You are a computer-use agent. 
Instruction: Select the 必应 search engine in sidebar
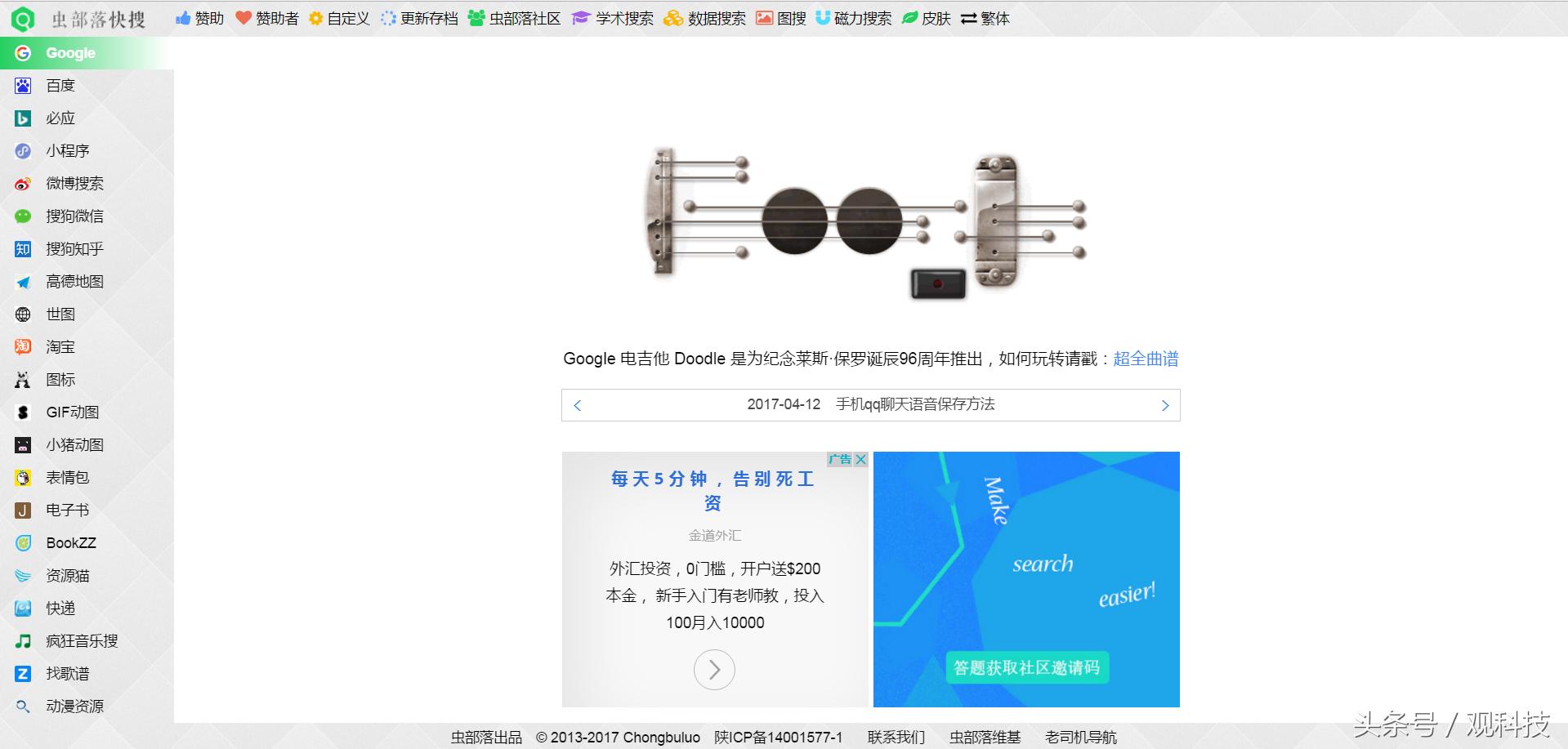pyautogui.click(x=60, y=118)
